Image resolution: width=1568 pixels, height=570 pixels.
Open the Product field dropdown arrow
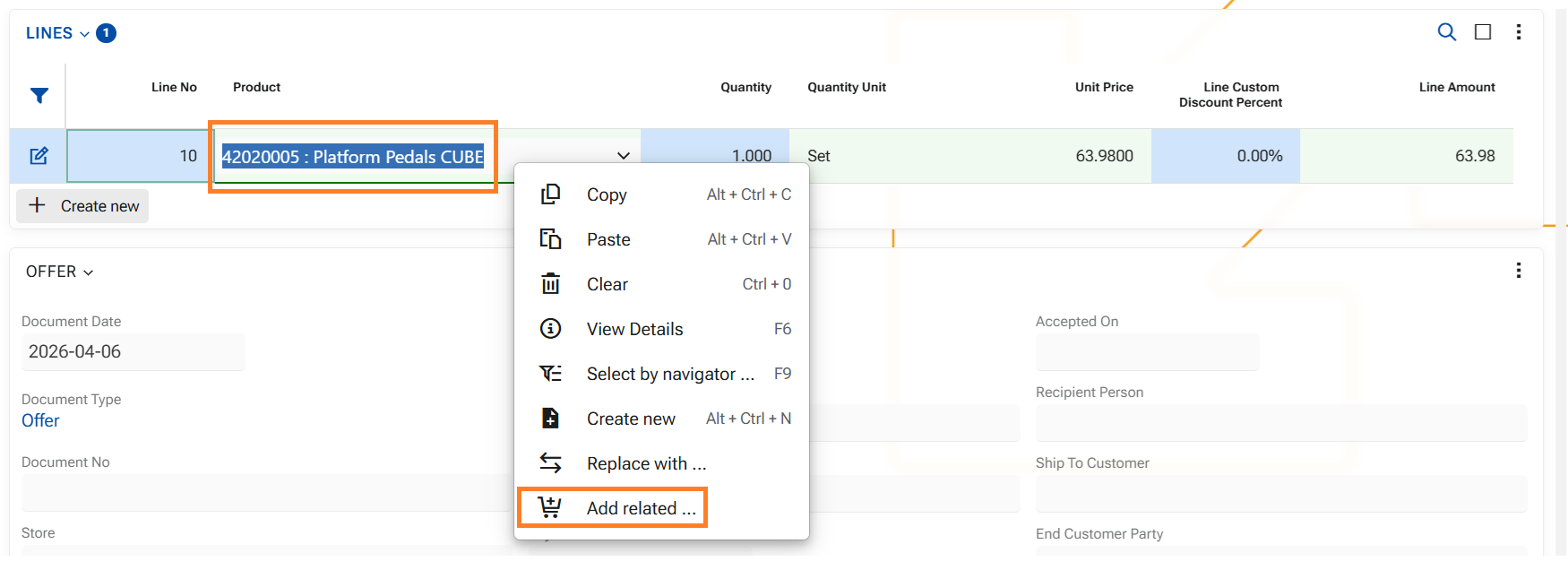pyautogui.click(x=623, y=156)
